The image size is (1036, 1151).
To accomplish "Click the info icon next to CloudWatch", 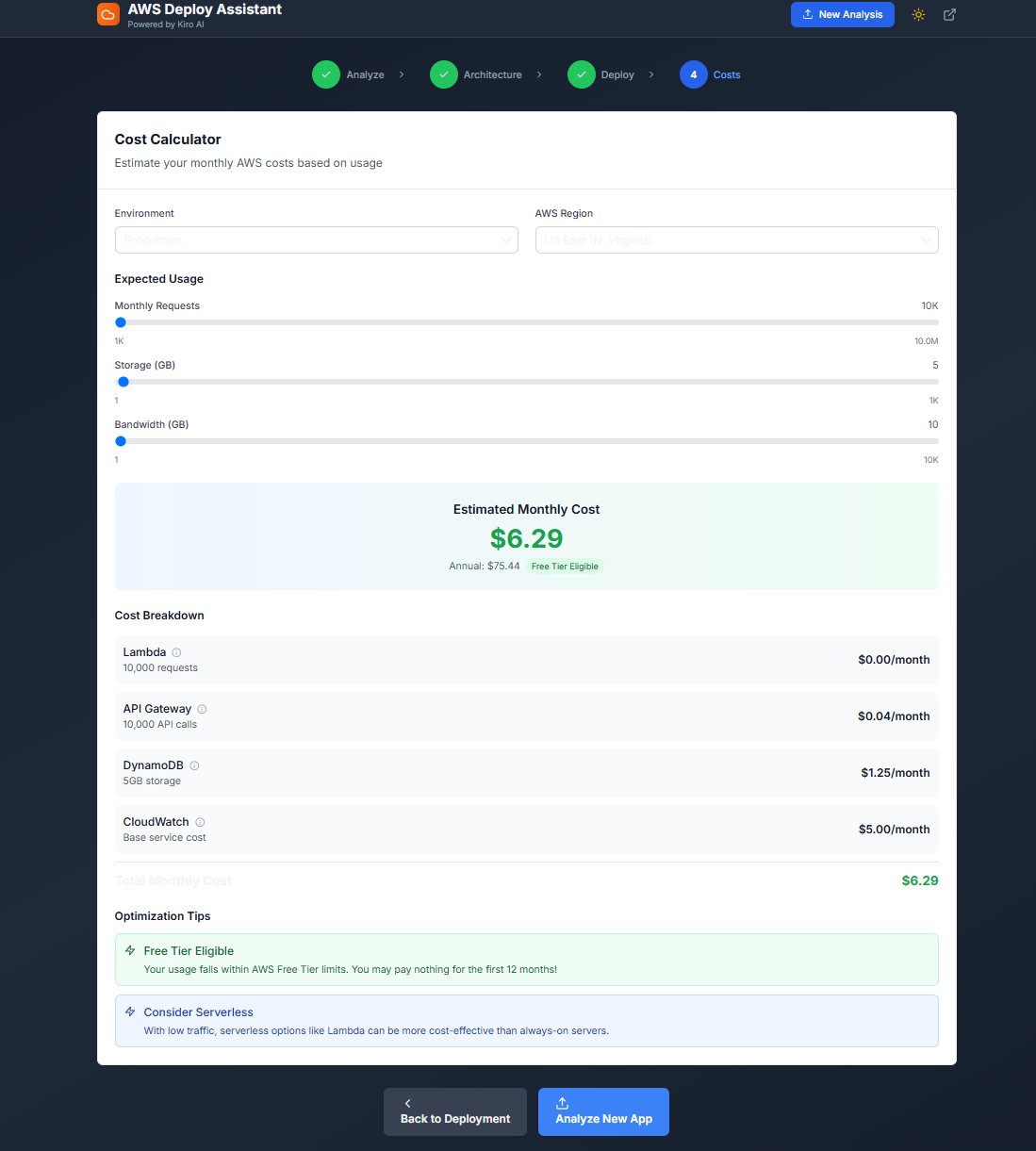I will click(200, 822).
